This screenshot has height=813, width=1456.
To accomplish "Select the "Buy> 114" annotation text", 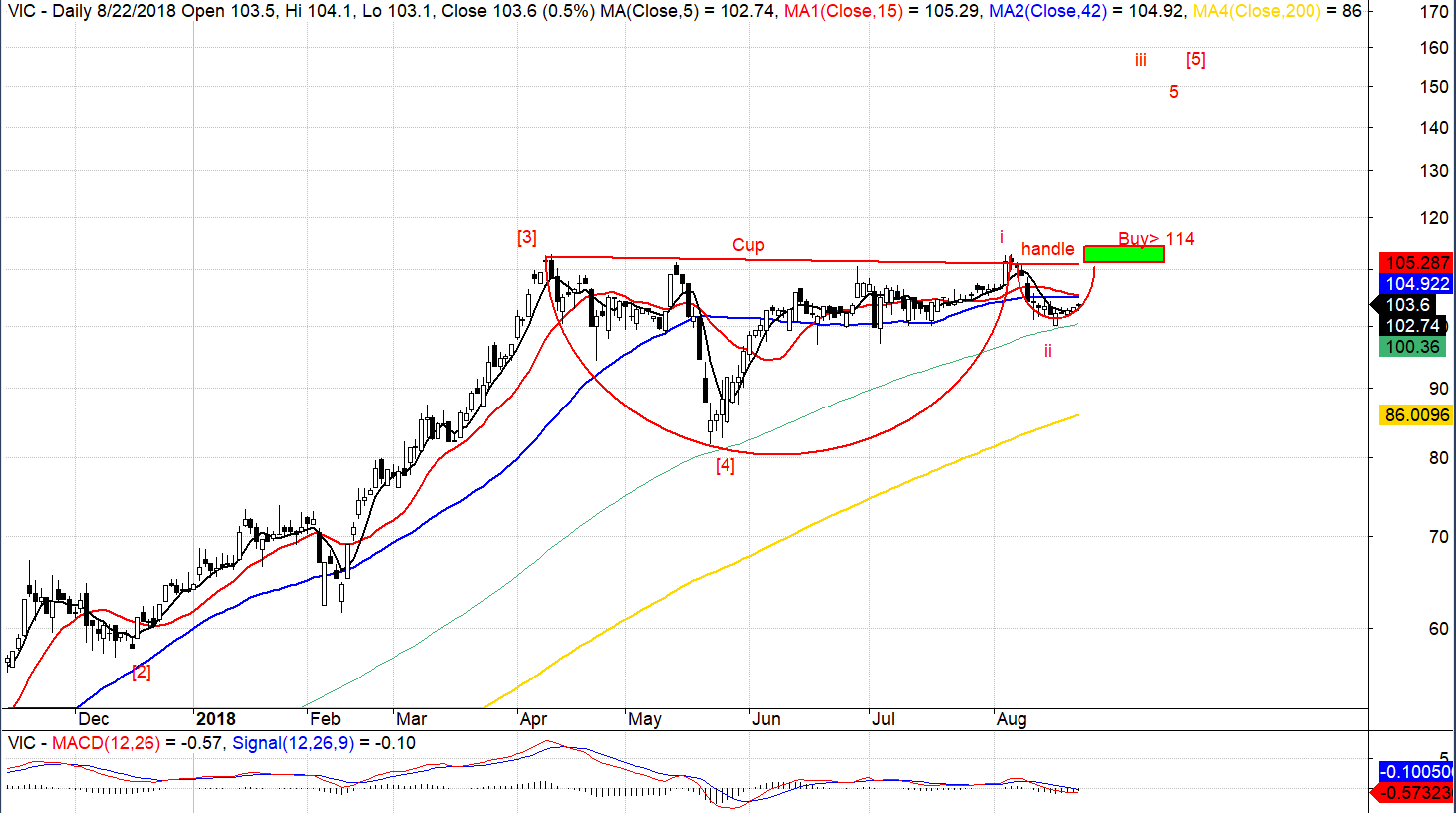I will tap(1156, 238).
